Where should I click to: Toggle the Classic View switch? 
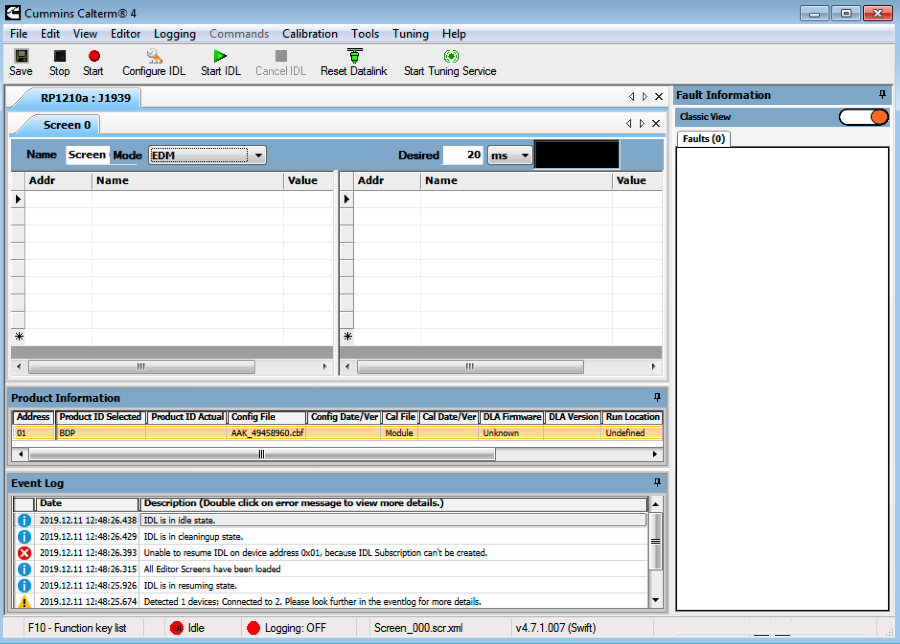[864, 117]
